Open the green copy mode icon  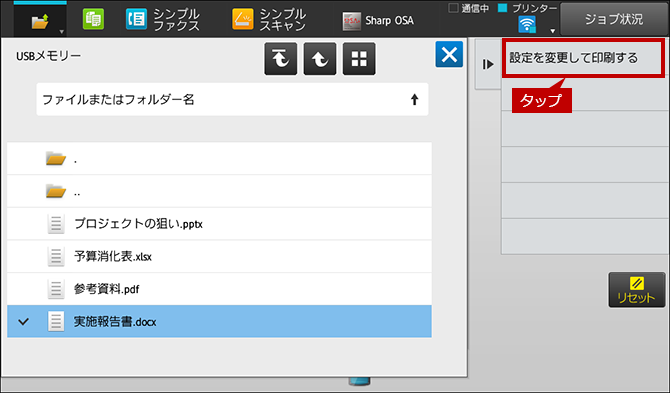[x=93, y=20]
